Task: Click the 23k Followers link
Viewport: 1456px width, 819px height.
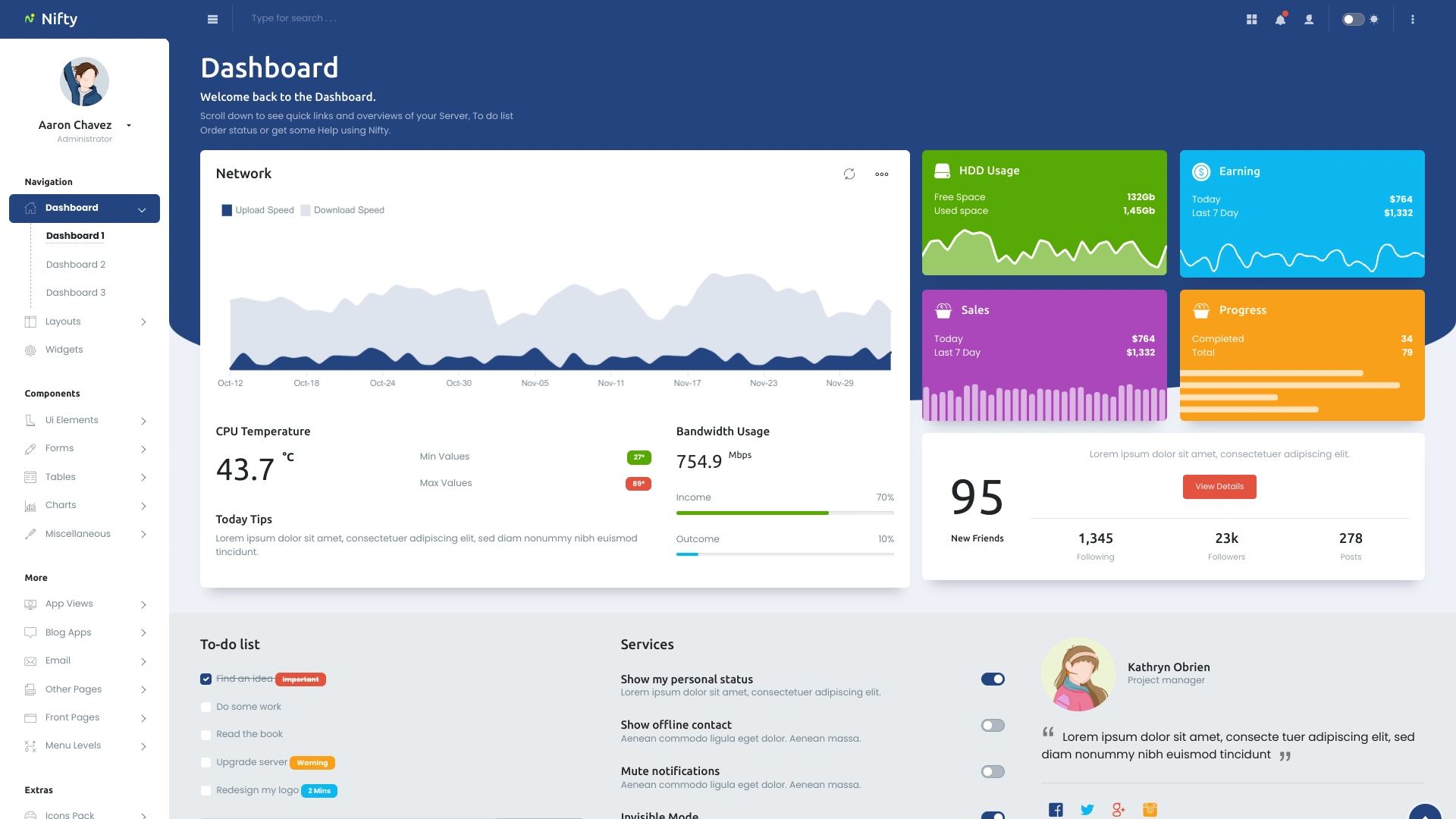Action: 1226,544
